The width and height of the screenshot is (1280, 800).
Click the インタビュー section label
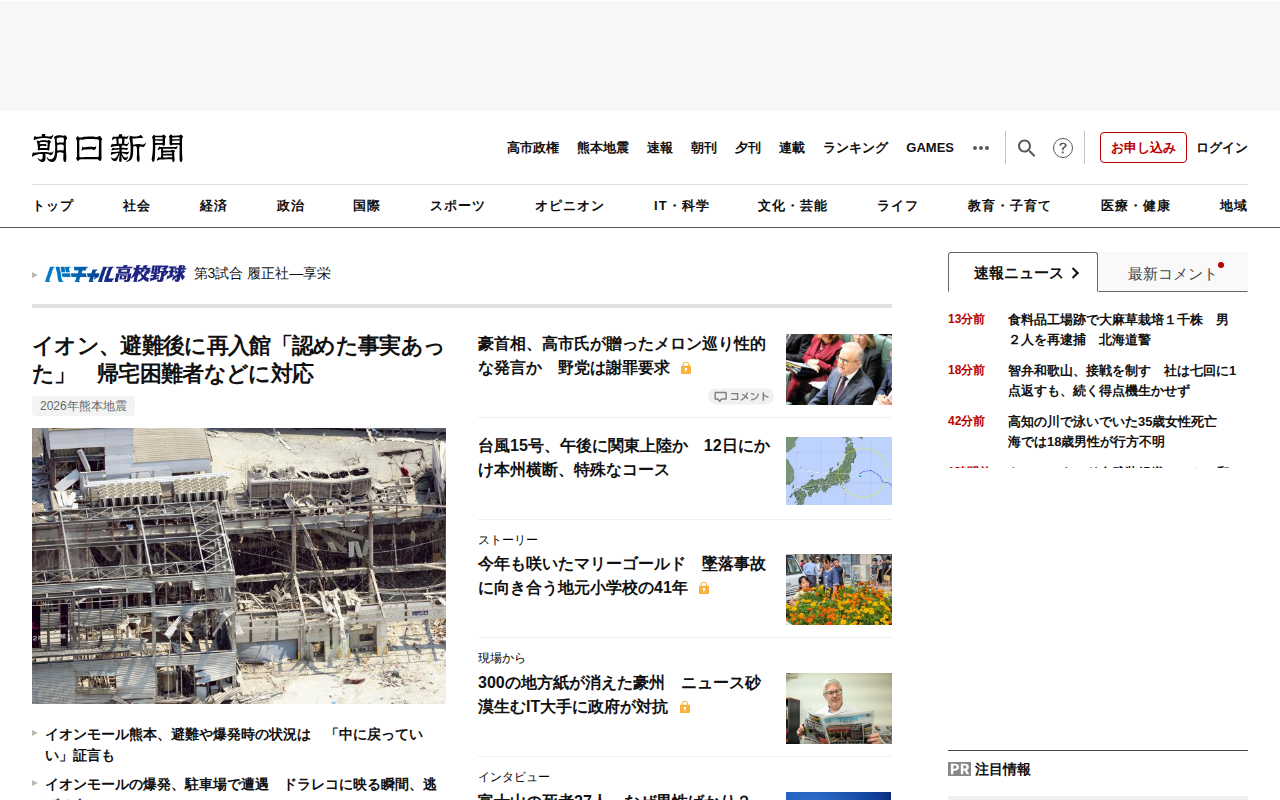[514, 777]
